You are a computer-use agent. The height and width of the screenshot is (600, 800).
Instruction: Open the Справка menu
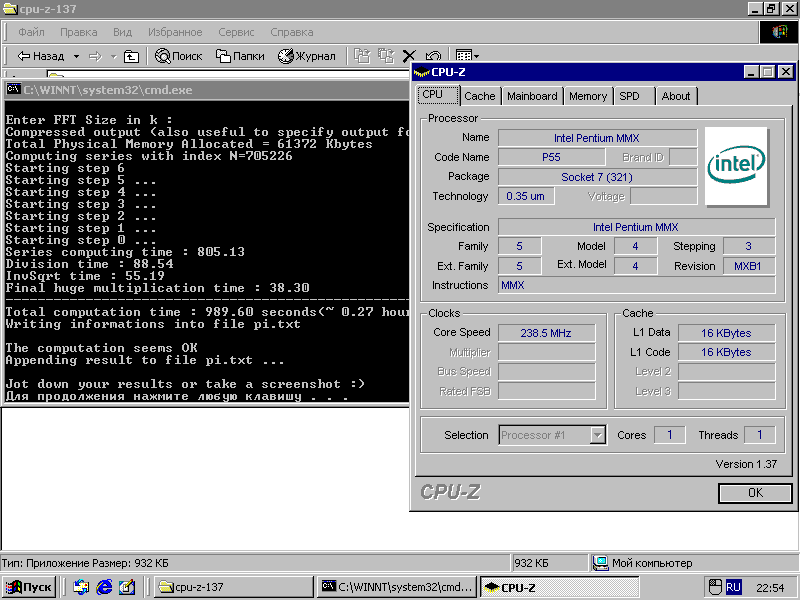pyautogui.click(x=292, y=32)
